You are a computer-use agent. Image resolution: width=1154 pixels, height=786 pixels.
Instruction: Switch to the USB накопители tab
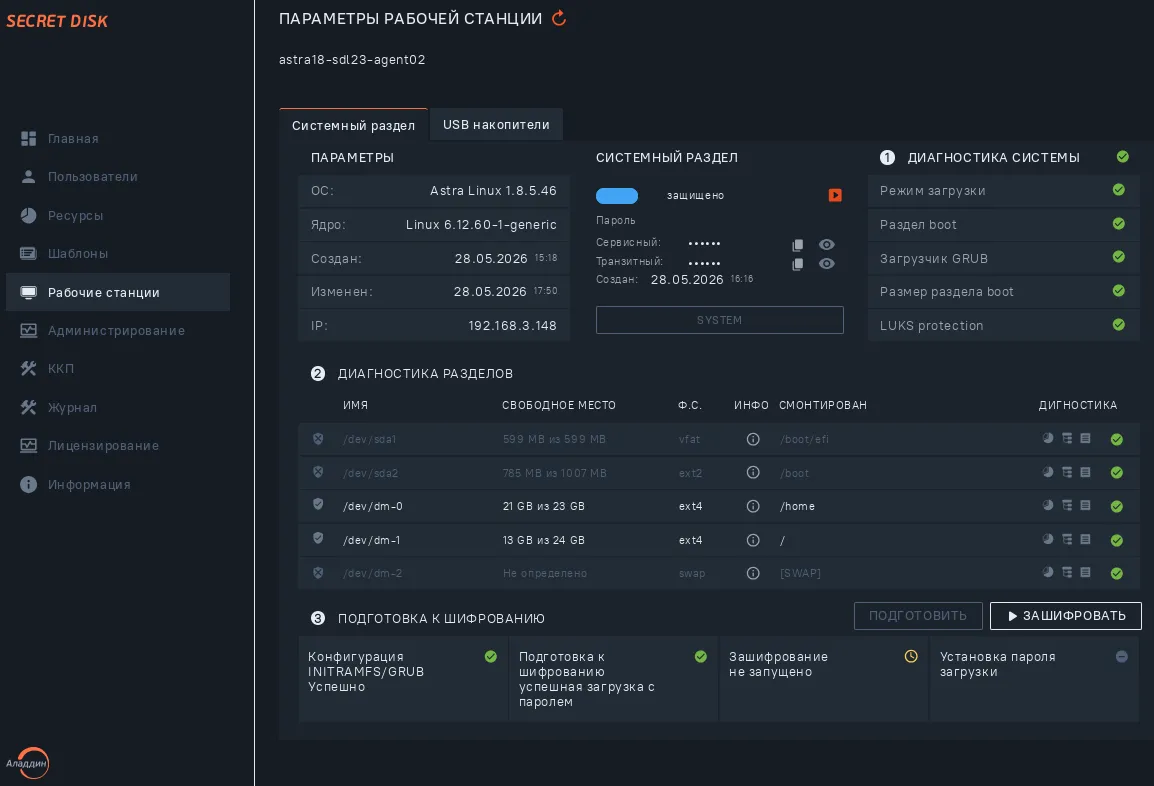pos(496,124)
